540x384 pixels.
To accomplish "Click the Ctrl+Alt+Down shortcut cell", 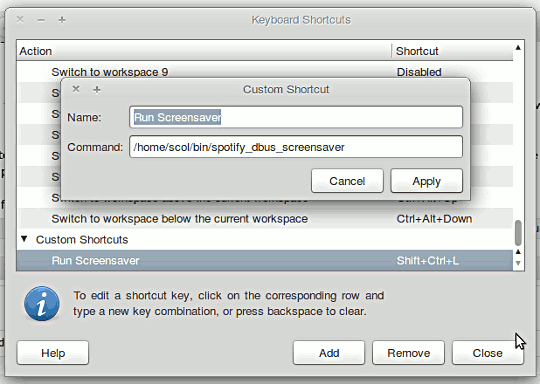I will (434, 219).
